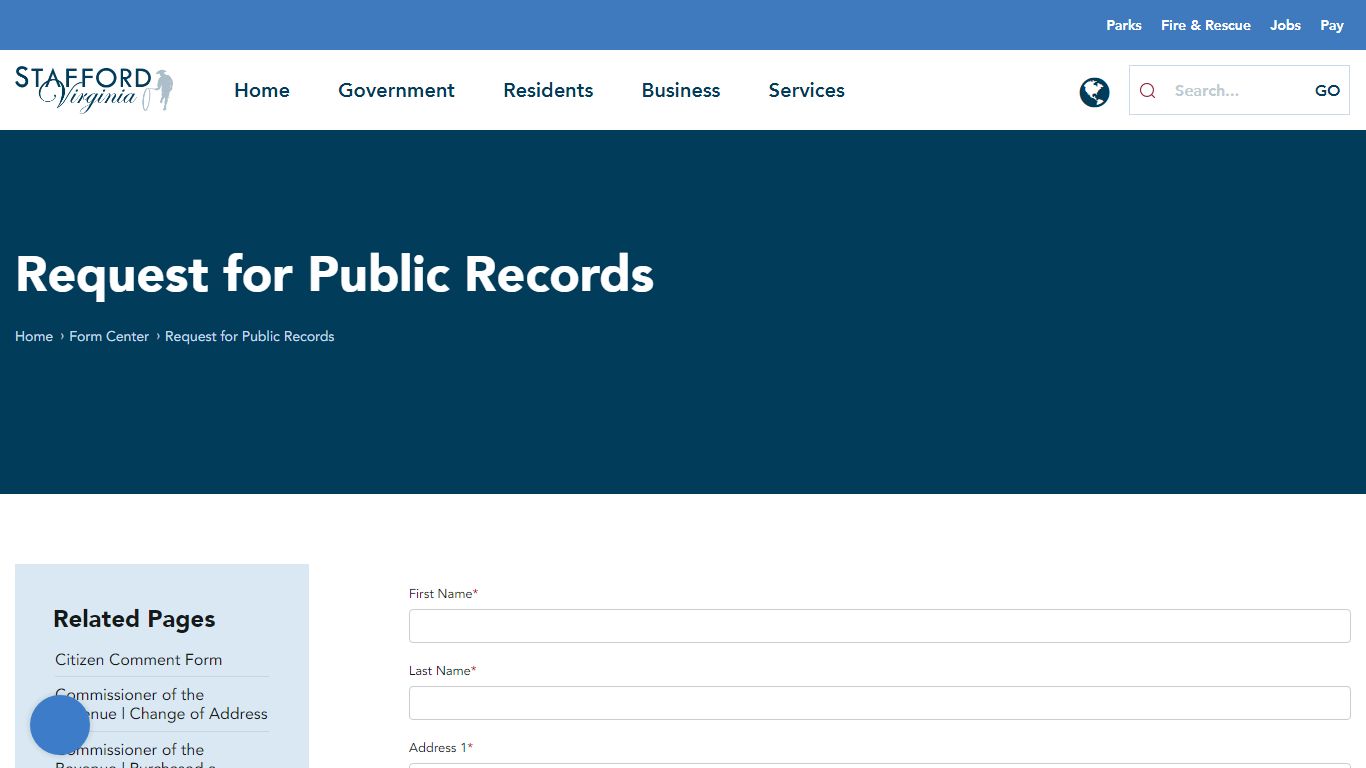Open the Jobs link
The height and width of the screenshot is (768, 1366).
point(1286,25)
